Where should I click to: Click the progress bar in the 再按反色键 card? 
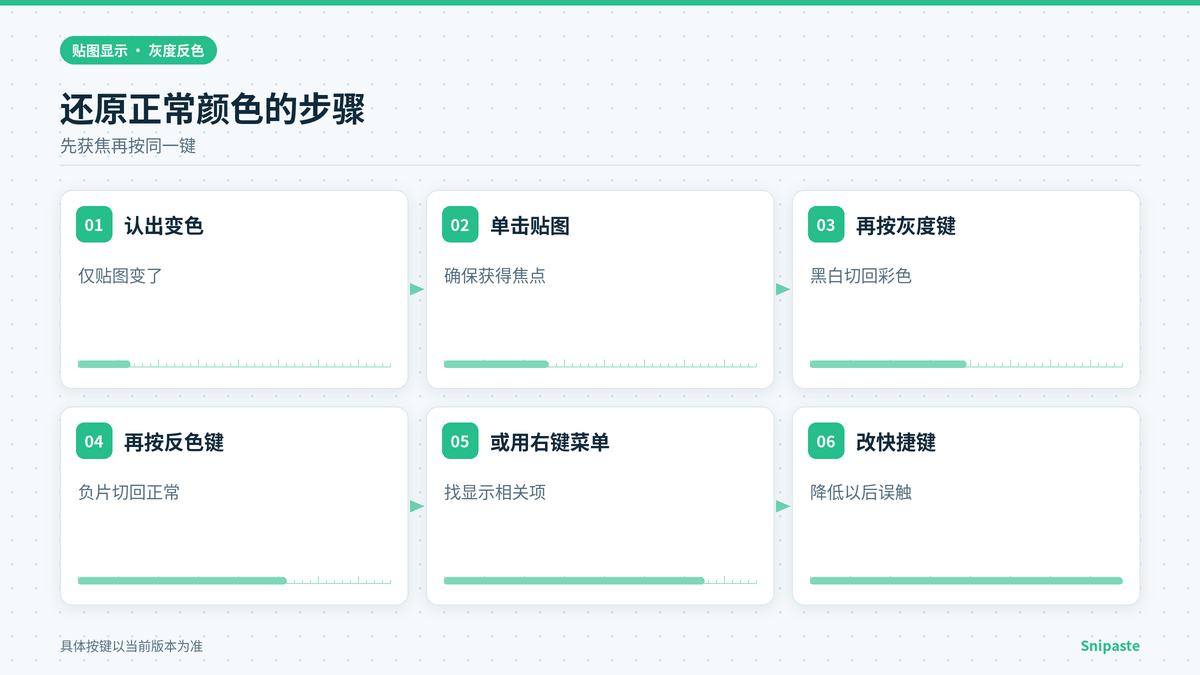234,580
